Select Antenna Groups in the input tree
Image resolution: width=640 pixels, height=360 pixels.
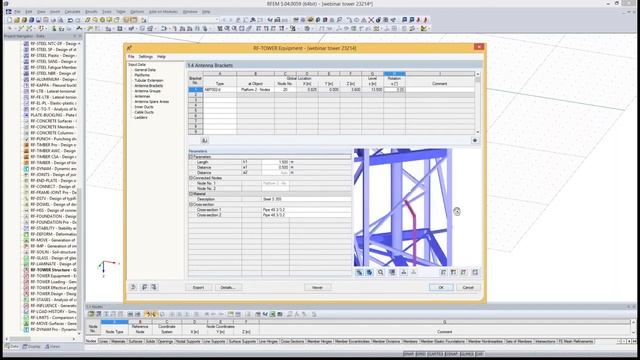point(148,91)
